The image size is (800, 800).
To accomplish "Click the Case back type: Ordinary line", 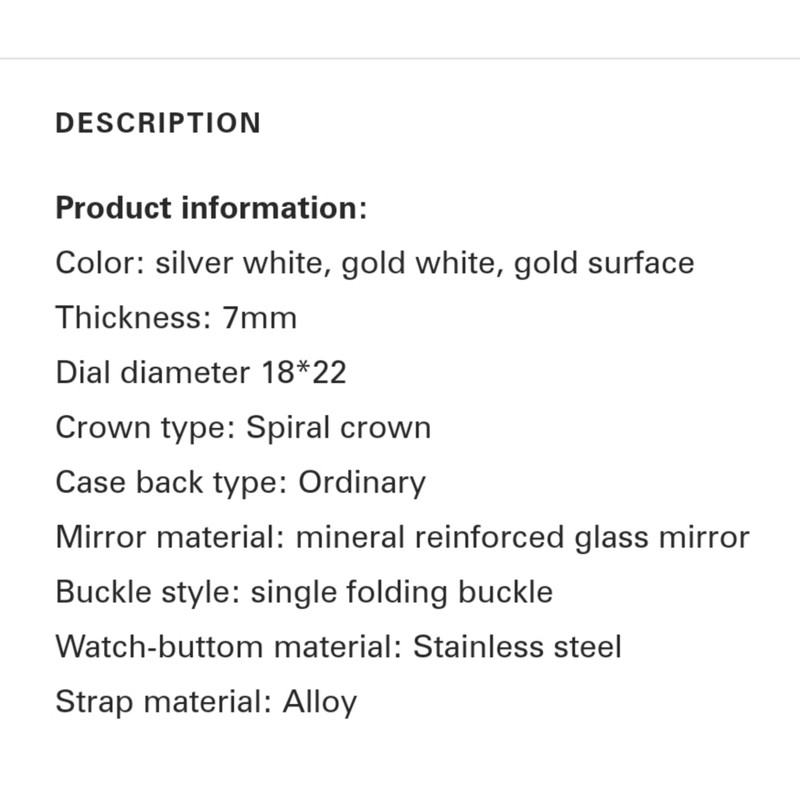I will (240, 483).
